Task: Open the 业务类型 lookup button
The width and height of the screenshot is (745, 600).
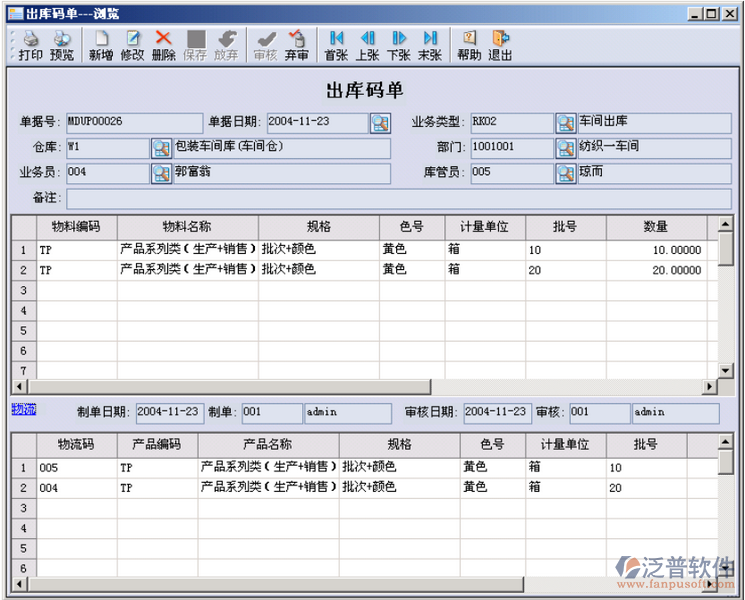Action: point(566,123)
